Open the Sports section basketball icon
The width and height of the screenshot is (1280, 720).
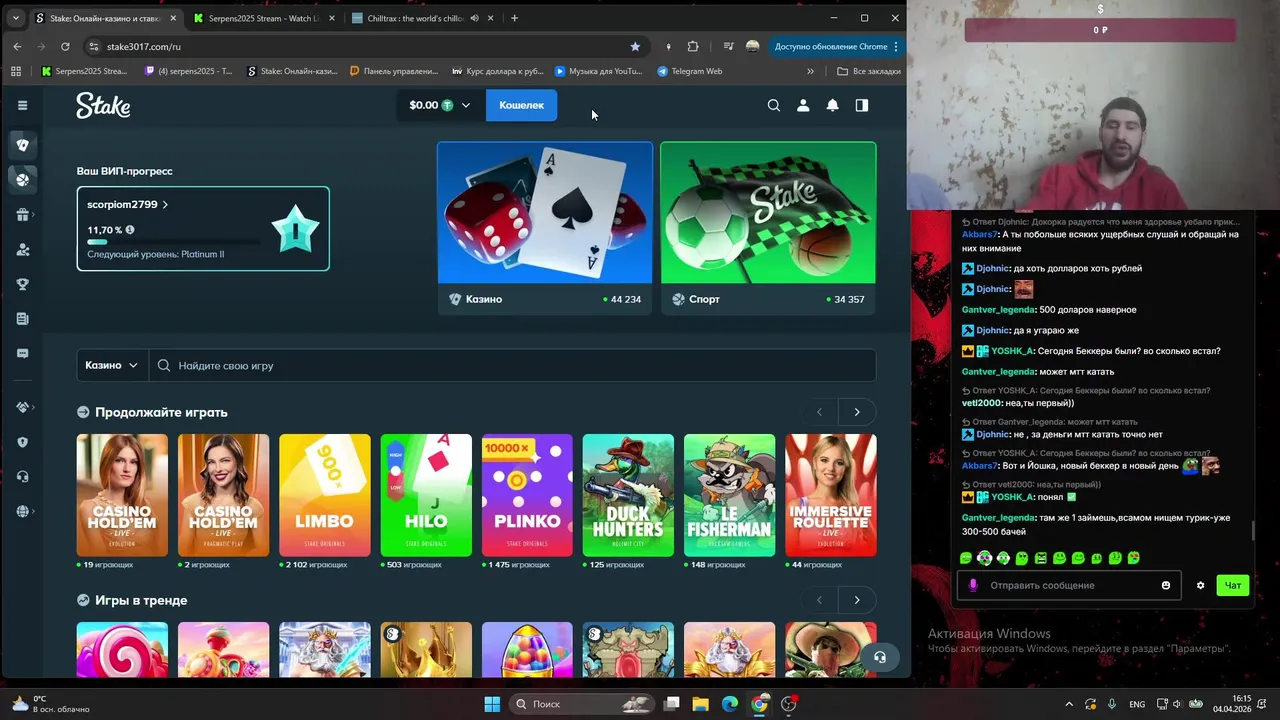click(22, 179)
